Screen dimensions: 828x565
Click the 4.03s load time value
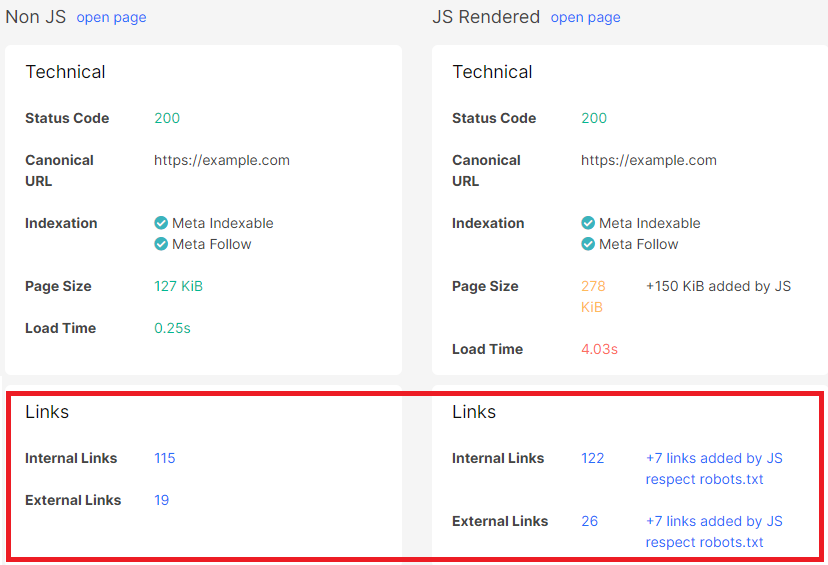(599, 349)
